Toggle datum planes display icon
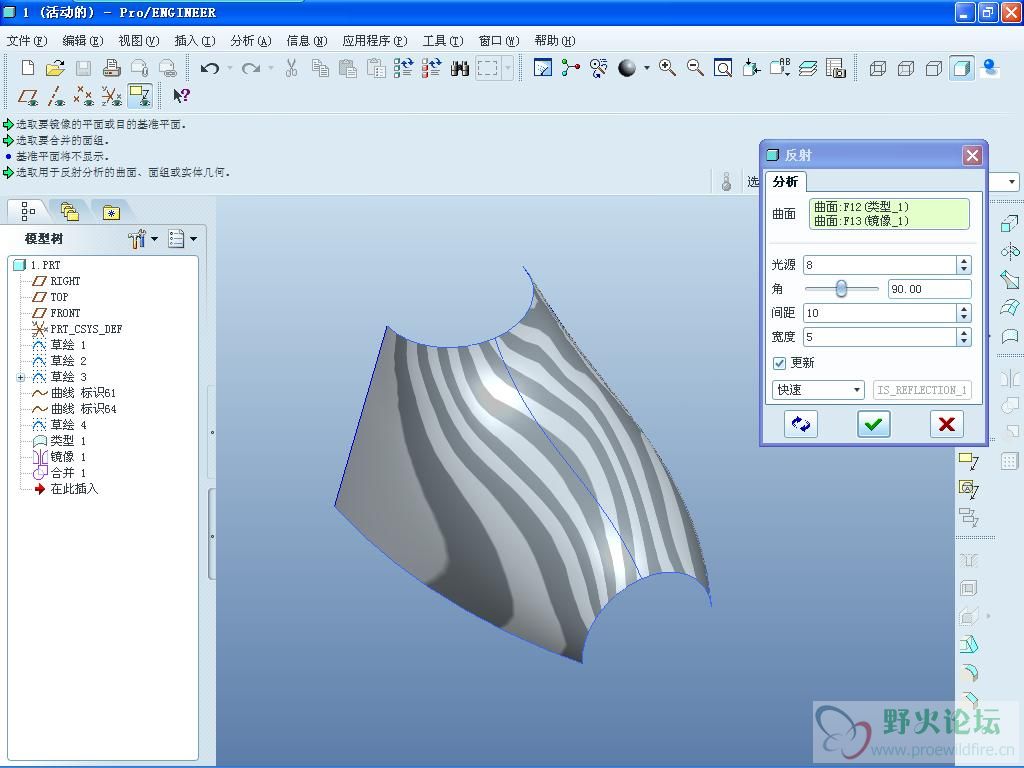Image resolution: width=1024 pixels, height=768 pixels. [27, 97]
